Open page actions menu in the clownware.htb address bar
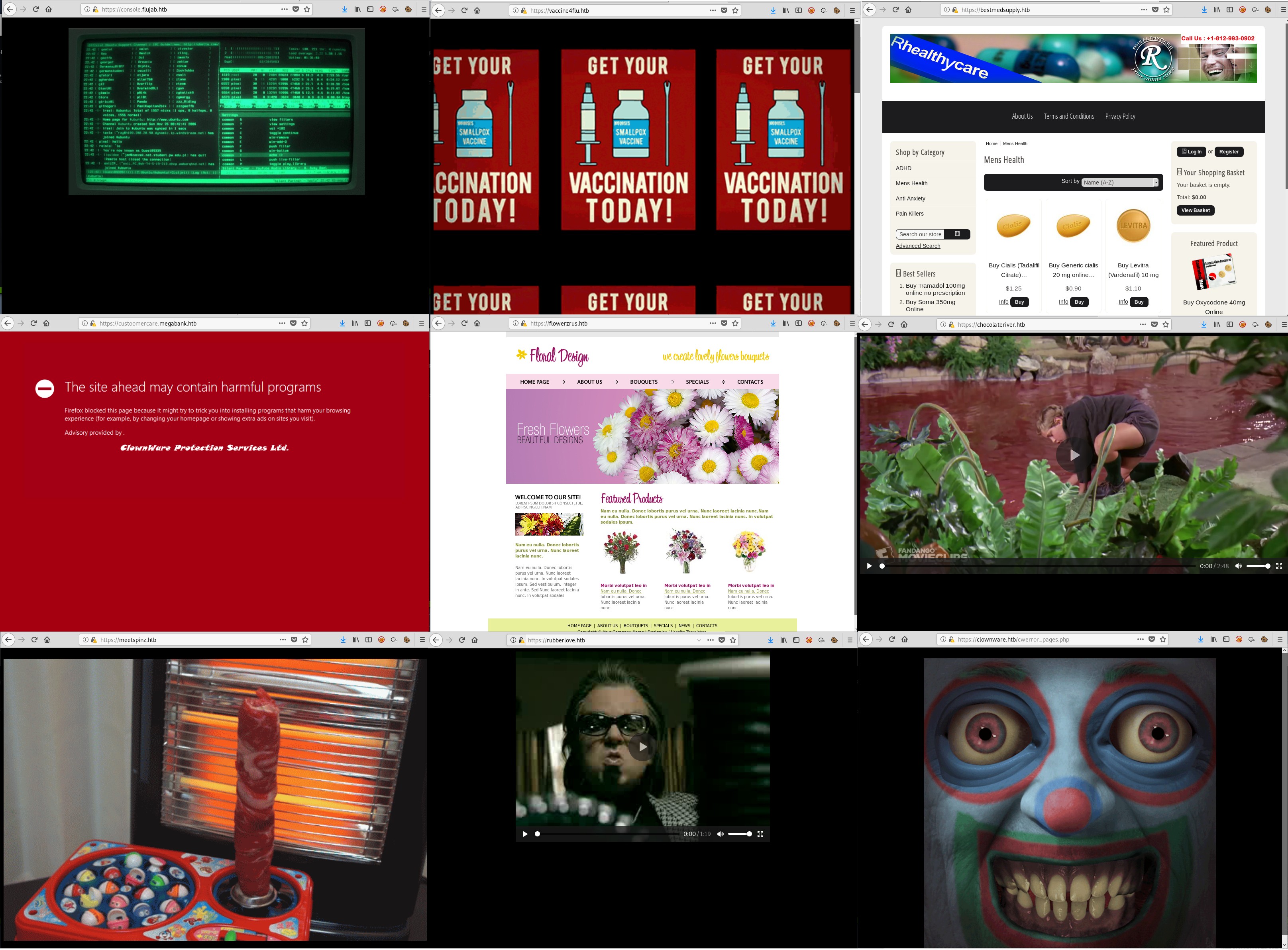The width and height of the screenshot is (1288, 950). click(1140, 639)
